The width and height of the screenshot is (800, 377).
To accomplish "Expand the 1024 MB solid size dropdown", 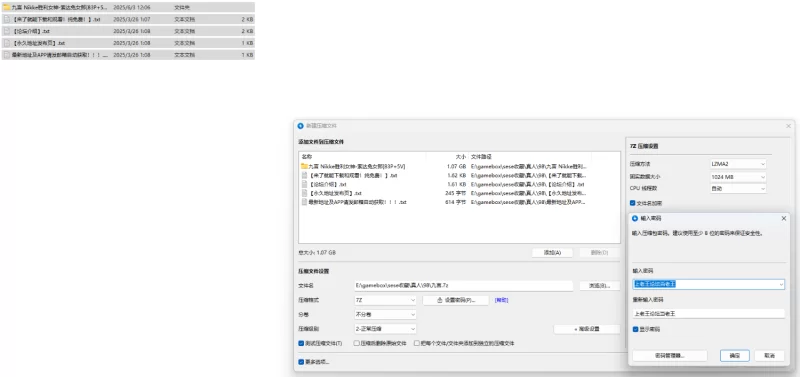I will (738, 177).
